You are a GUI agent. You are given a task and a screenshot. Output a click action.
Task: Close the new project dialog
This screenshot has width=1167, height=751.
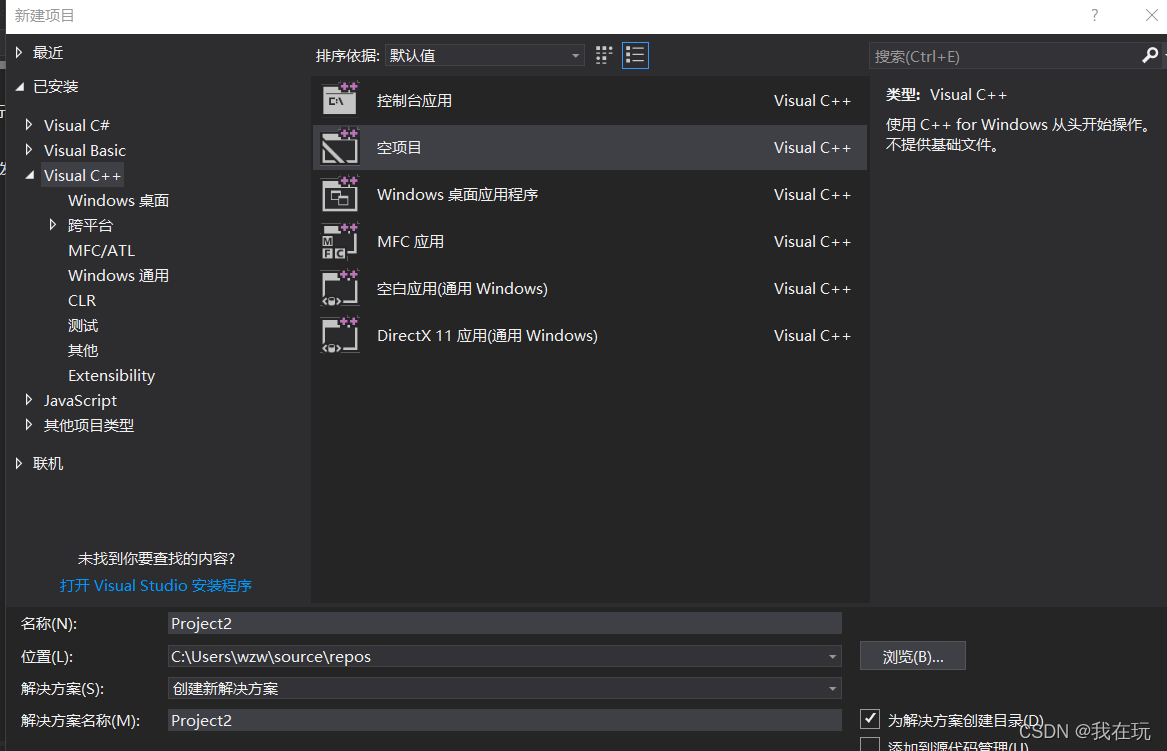coord(1151,15)
